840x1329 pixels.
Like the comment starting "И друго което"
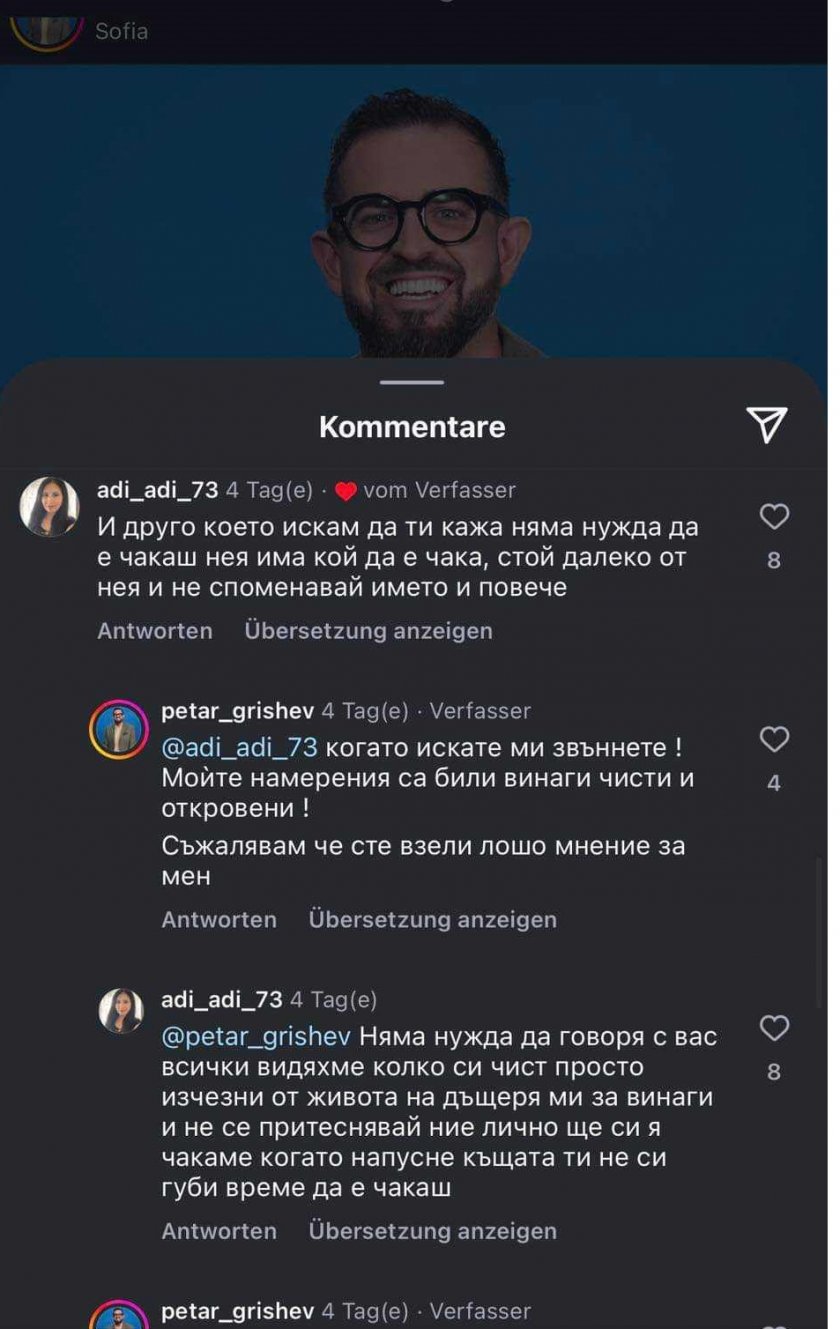[x=774, y=517]
